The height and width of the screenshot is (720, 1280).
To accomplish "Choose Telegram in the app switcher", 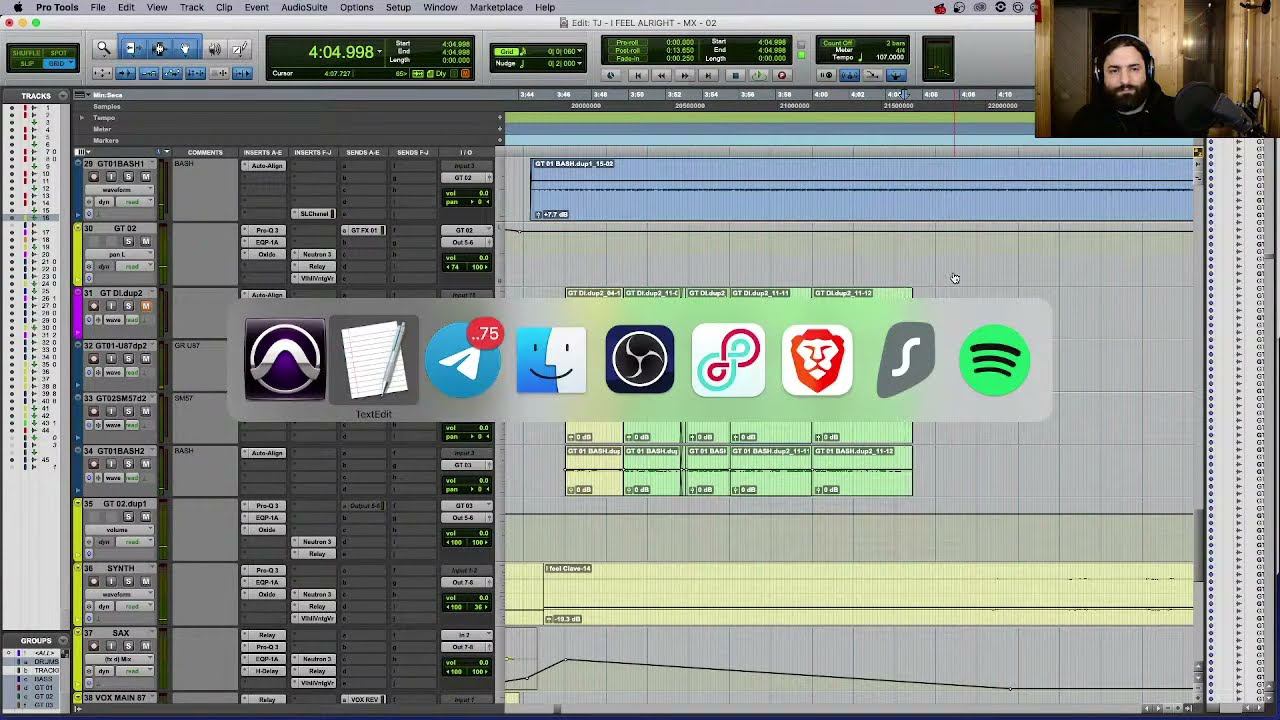I will point(462,359).
